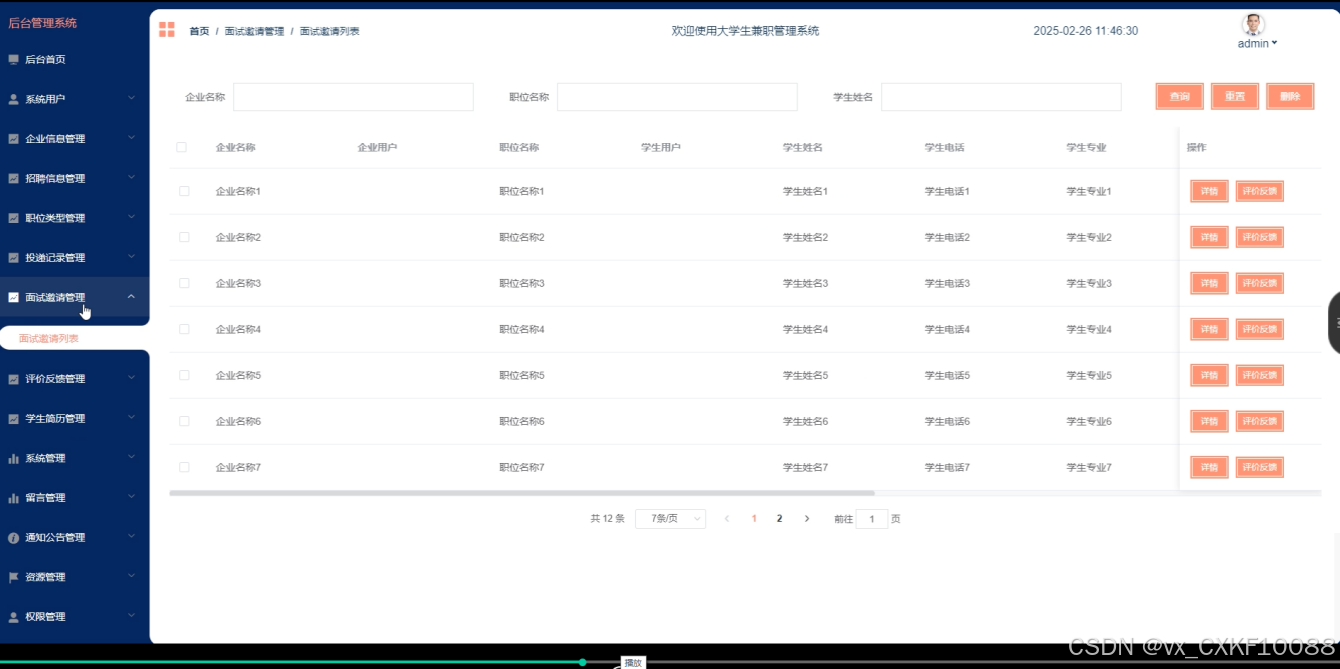
Task: Click the 企业名称 search input
Action: 353,97
